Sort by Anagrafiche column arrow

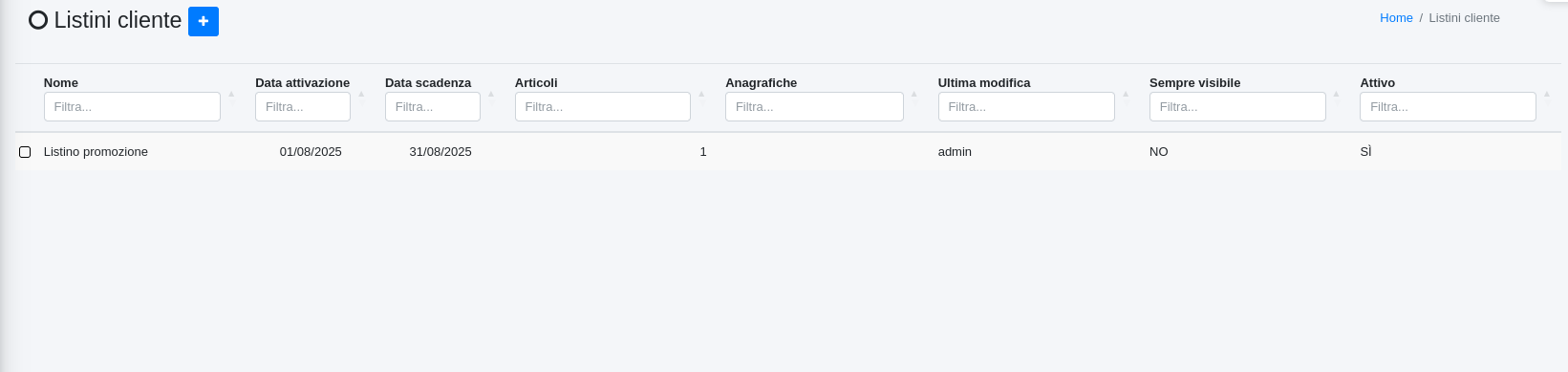914,94
